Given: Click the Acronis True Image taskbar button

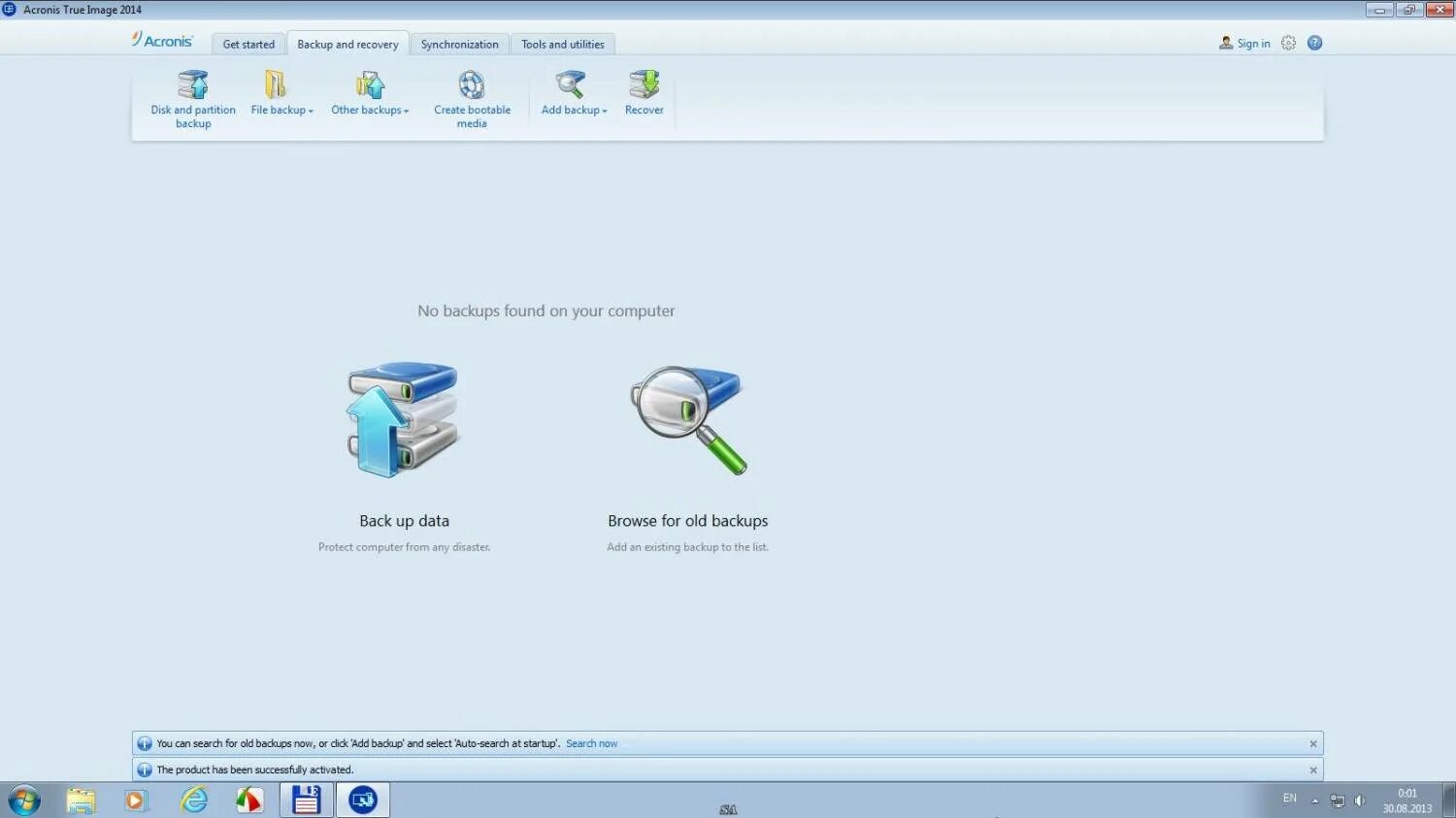Looking at the screenshot, I should 363,801.
